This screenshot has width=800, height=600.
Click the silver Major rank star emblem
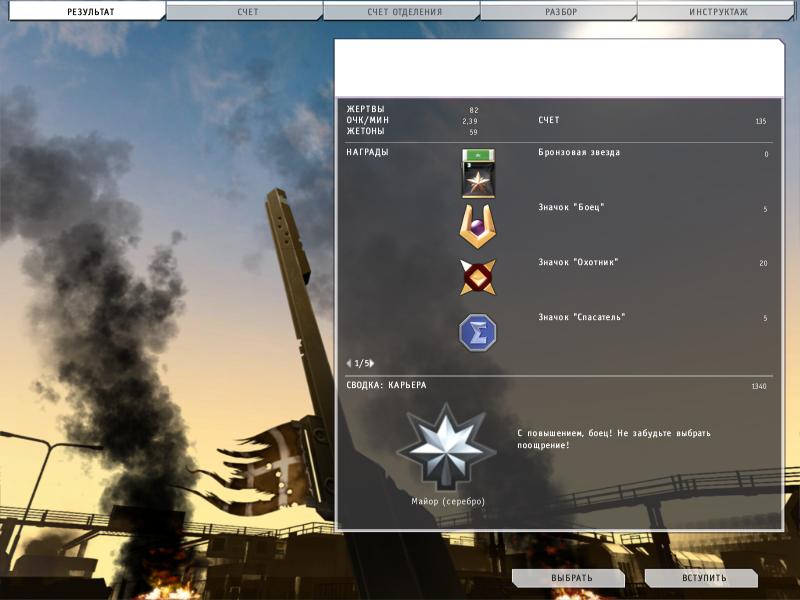tap(444, 446)
